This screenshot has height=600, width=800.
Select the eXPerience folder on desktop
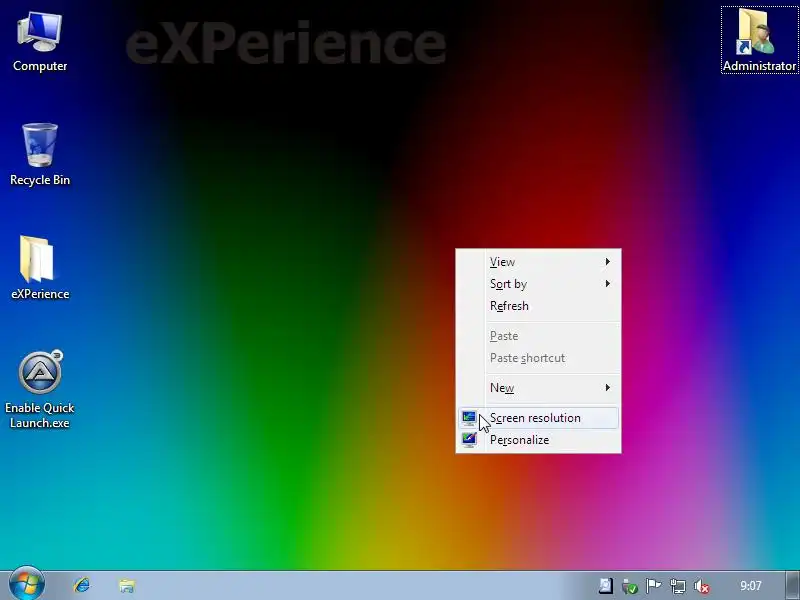(40, 268)
